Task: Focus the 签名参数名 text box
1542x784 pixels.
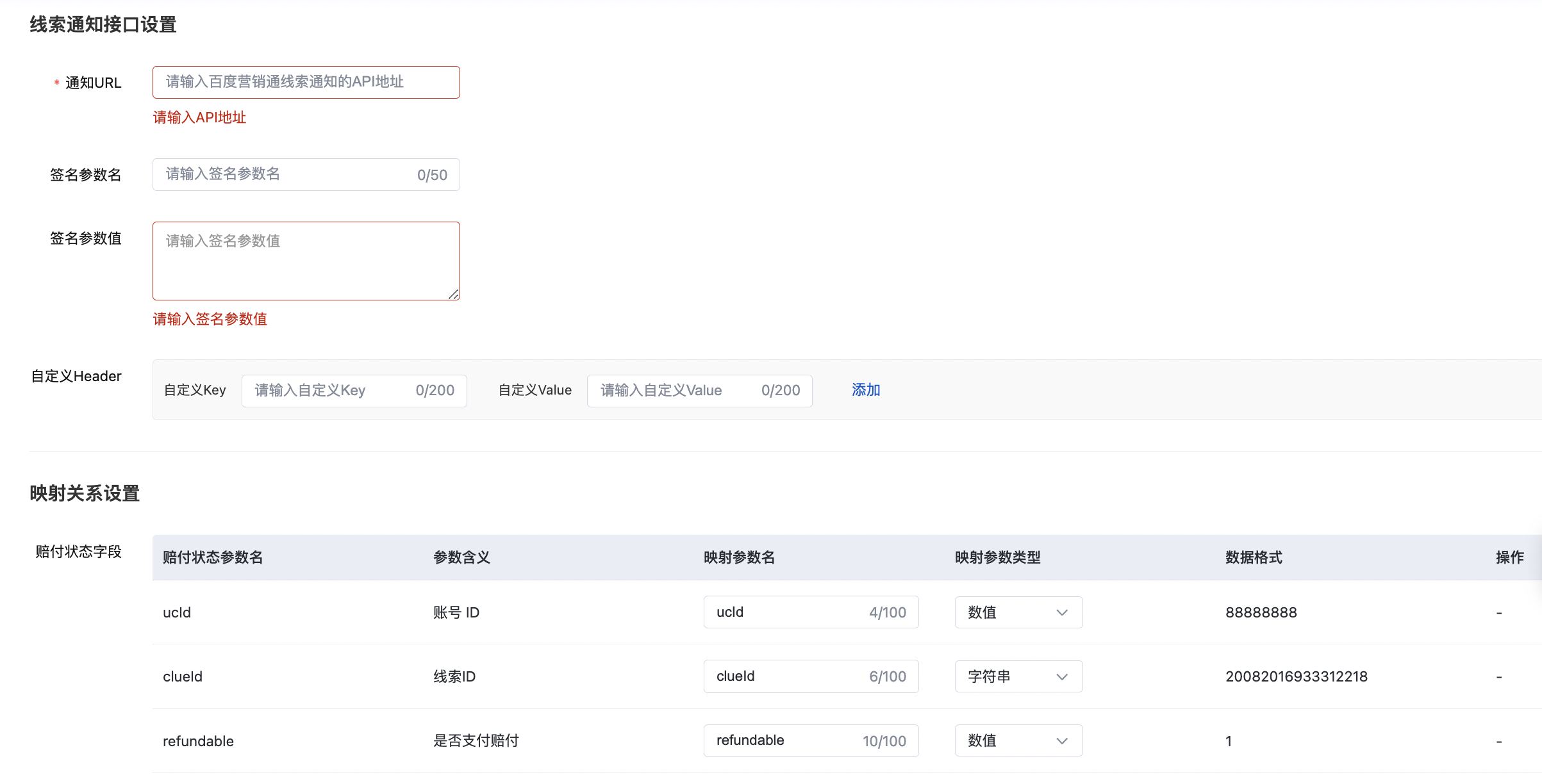Action: coord(288,174)
